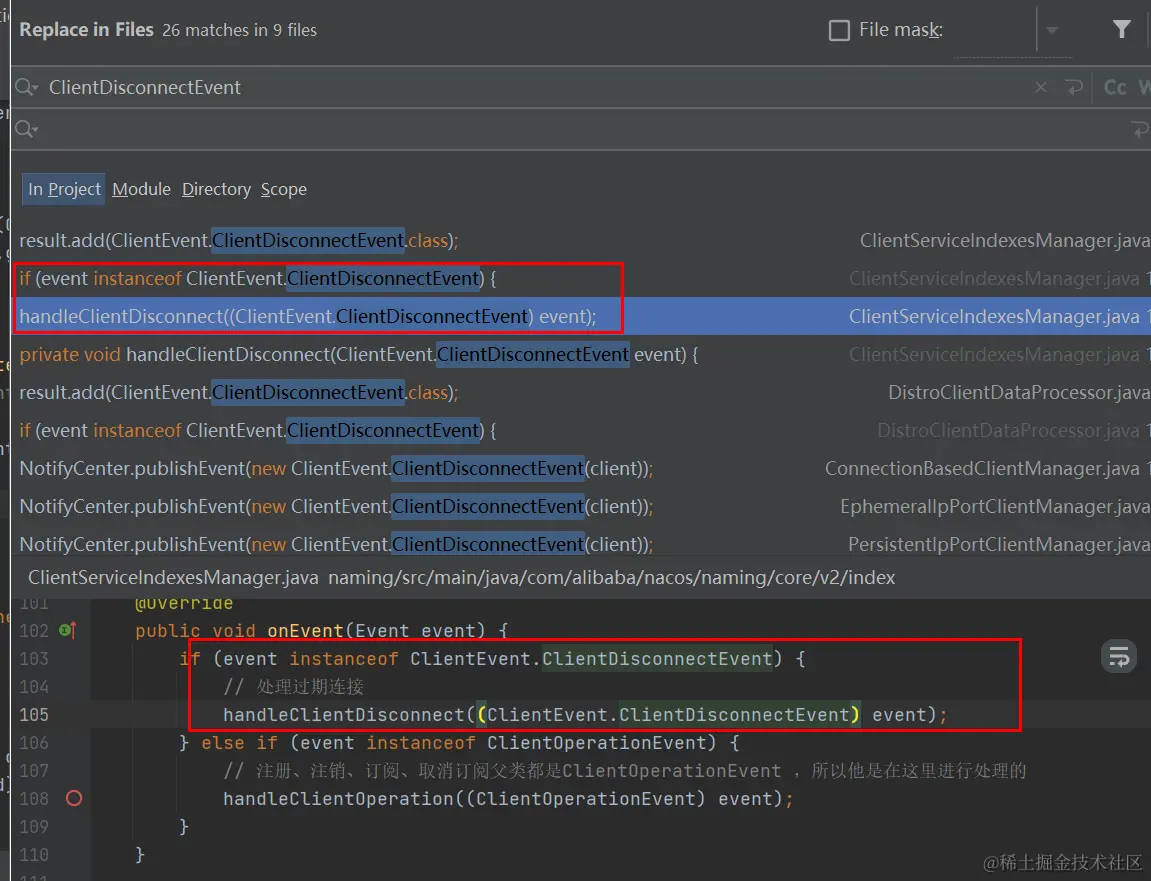Click the Chinese comment on line 104

pos(294,686)
